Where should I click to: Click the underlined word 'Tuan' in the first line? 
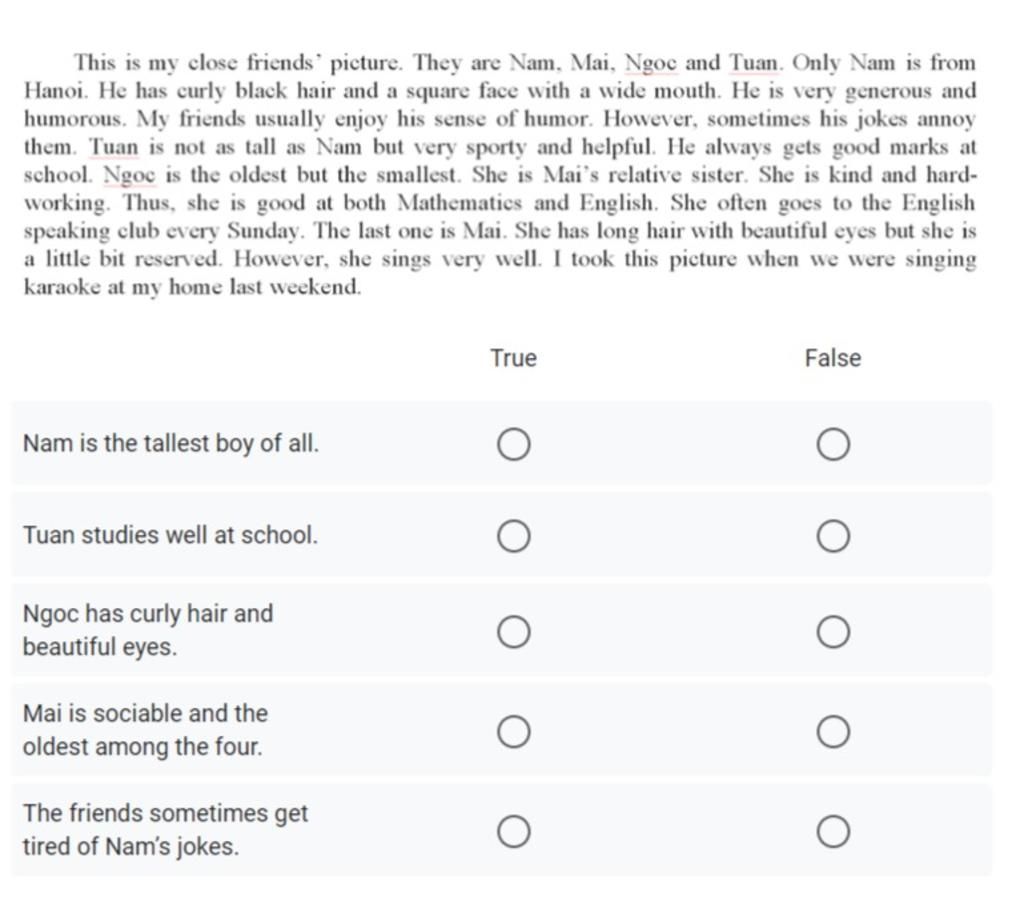click(754, 63)
